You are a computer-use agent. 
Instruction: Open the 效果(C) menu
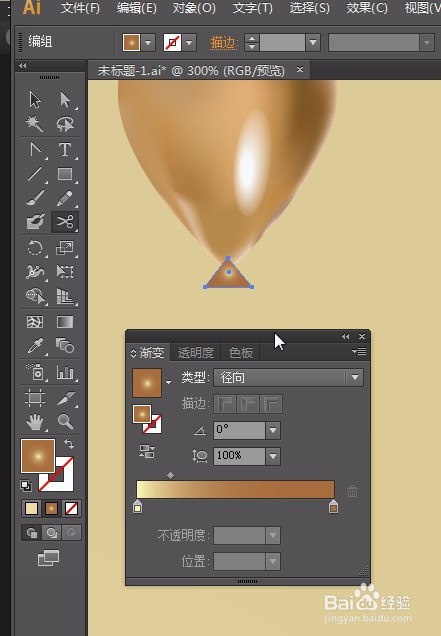click(x=367, y=8)
